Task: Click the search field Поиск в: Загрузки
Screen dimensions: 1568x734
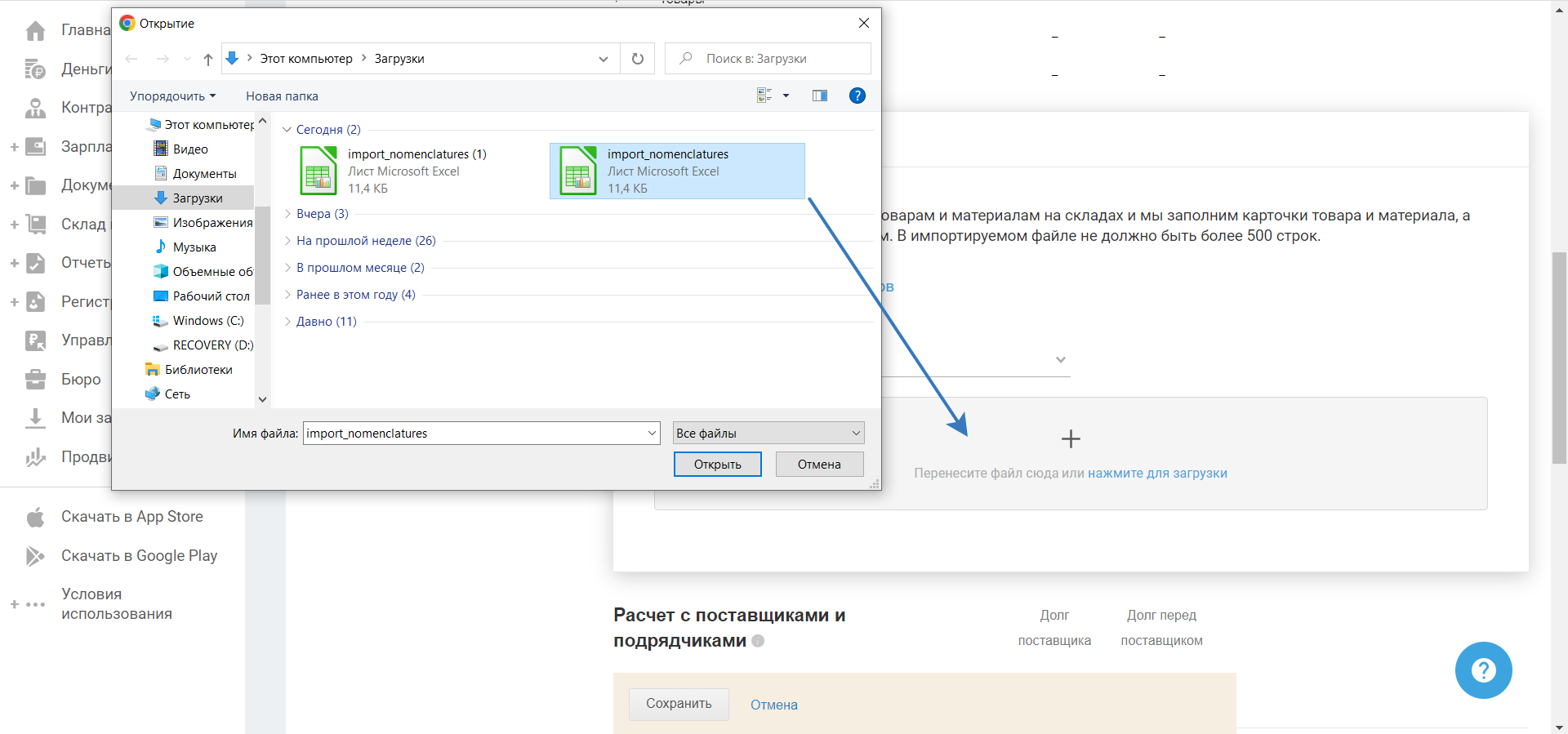Action: click(x=768, y=59)
